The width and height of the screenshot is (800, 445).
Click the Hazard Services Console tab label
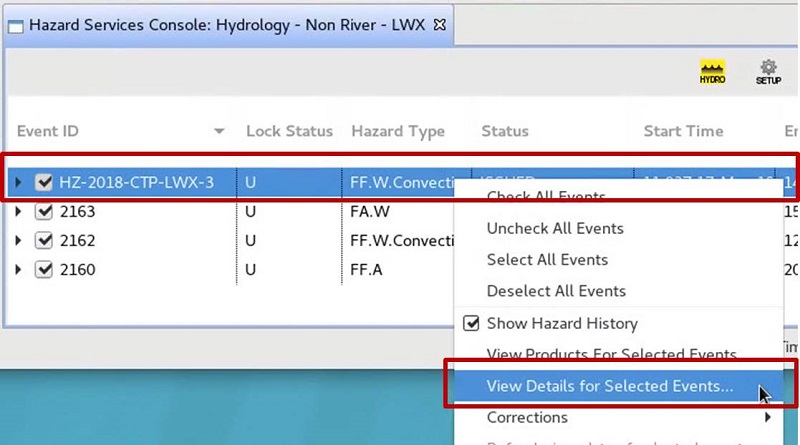click(x=227, y=25)
